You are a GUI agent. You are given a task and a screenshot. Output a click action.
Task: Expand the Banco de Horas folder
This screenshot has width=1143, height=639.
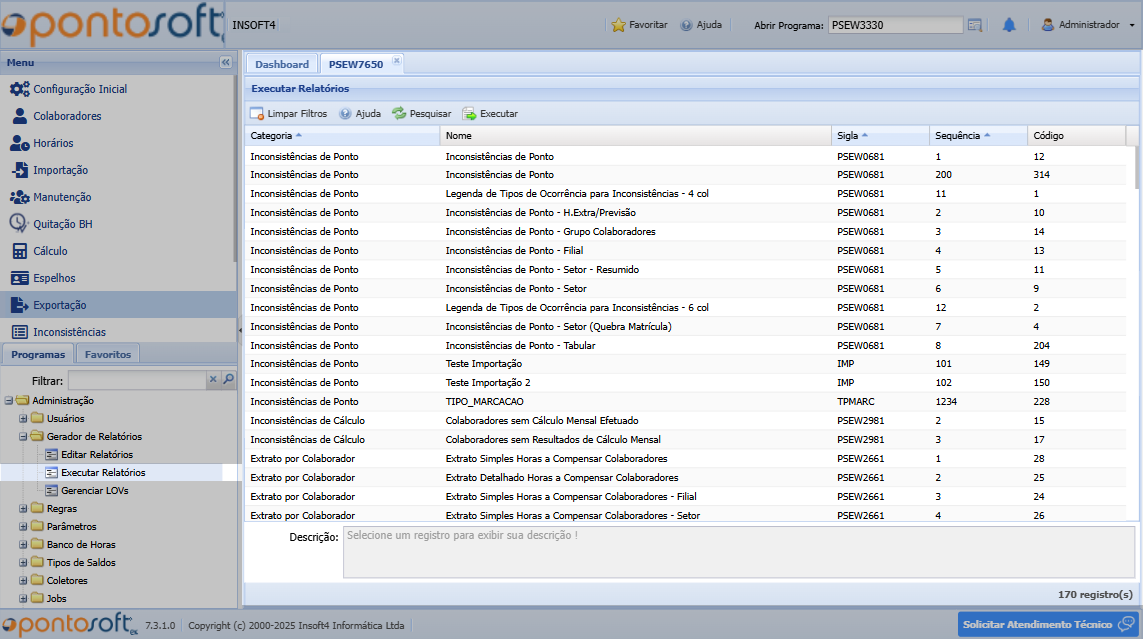coord(24,545)
